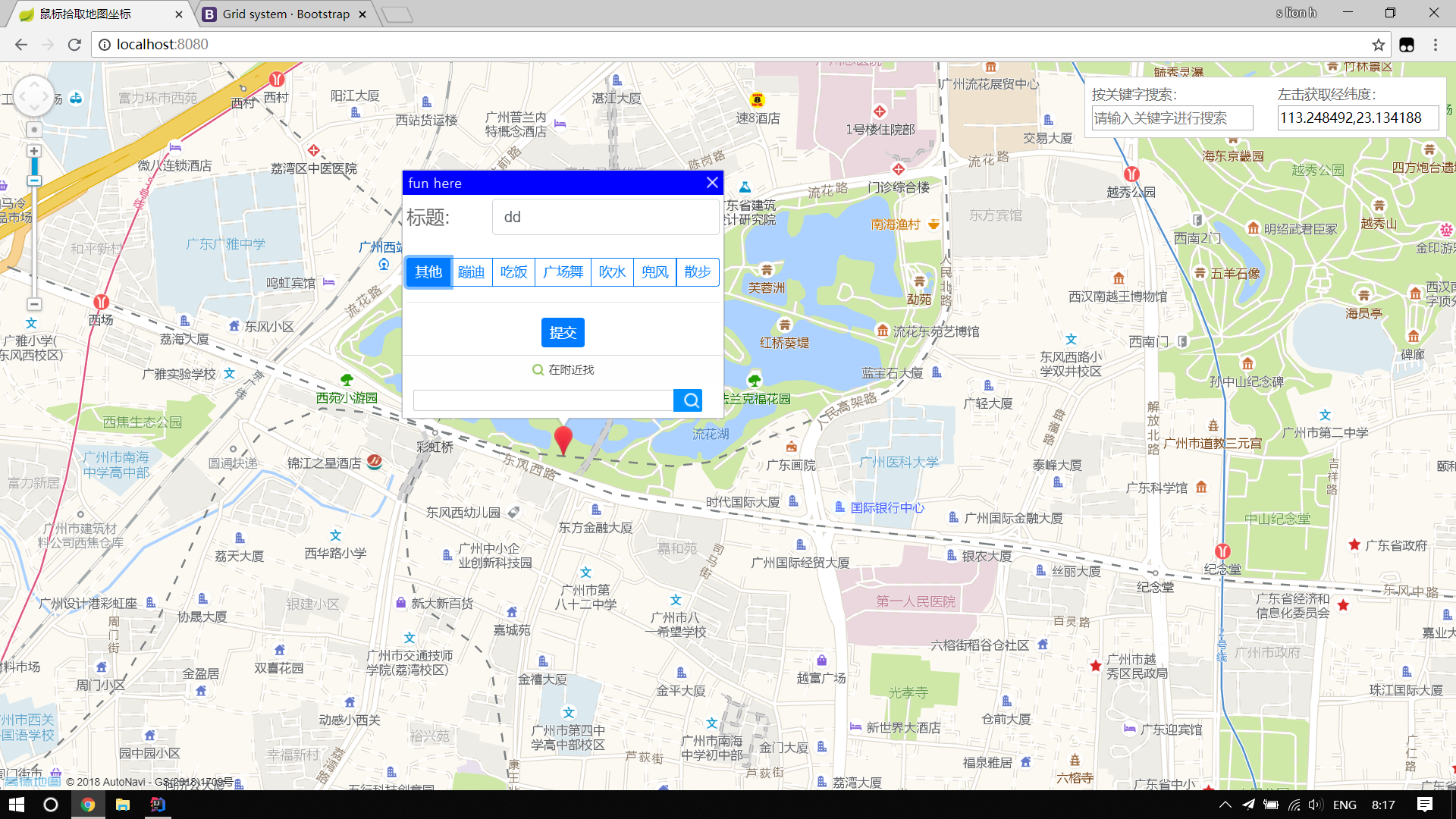Switch to Grid system Bootstrap tab
Viewport: 1456px width, 819px height.
285,14
